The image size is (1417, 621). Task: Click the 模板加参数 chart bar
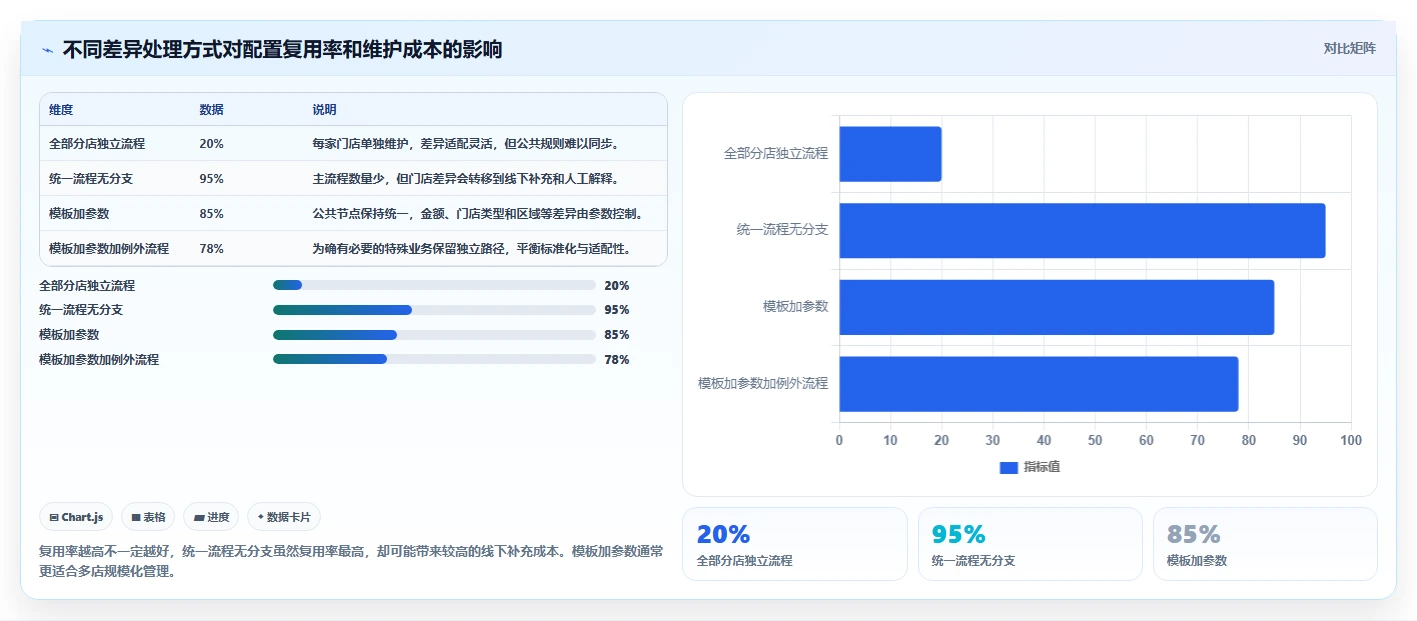point(1056,307)
